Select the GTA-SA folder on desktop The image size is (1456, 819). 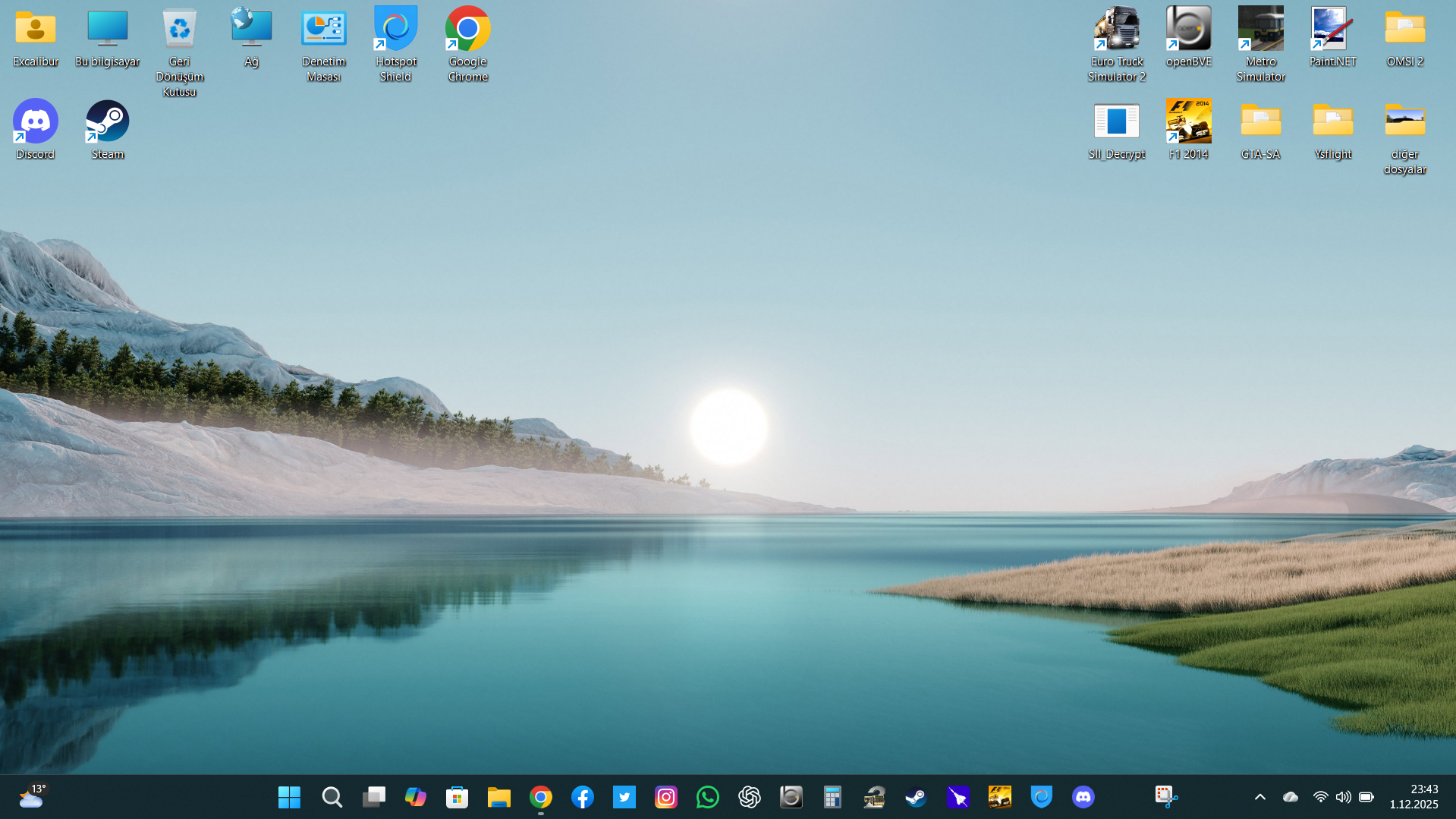pos(1260,131)
